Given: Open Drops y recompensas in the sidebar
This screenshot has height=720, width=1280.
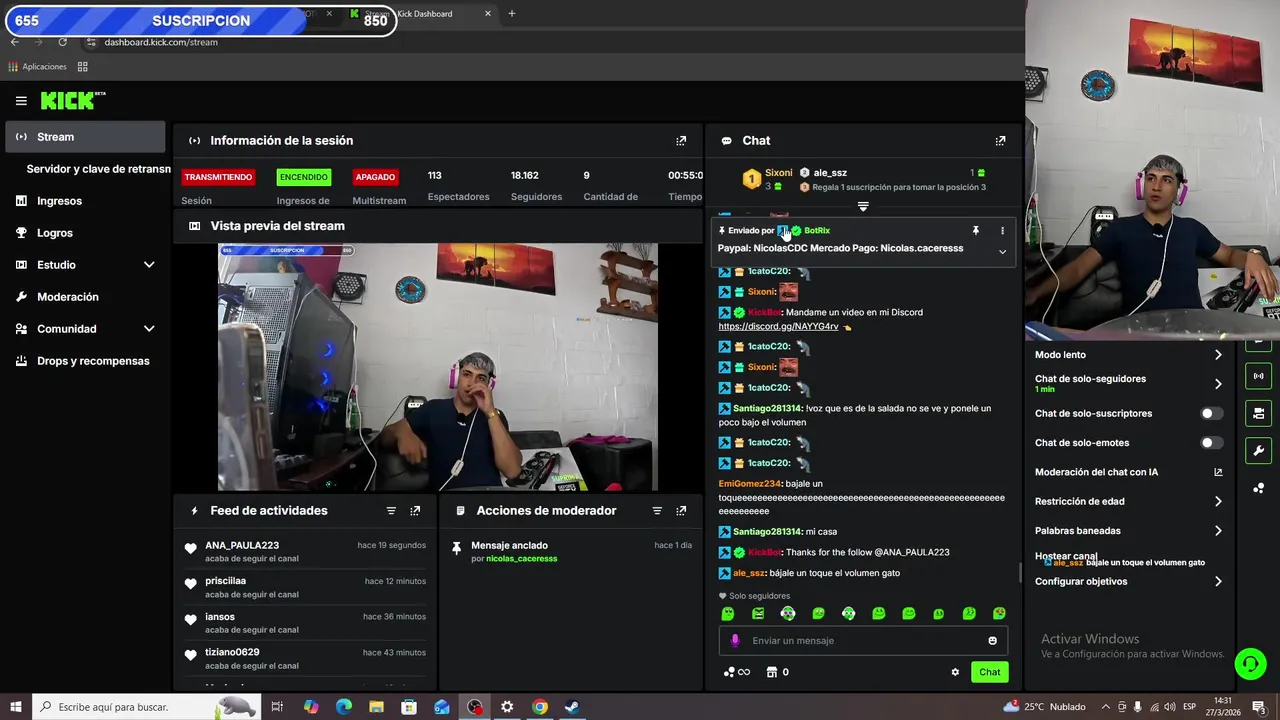Looking at the screenshot, I should 85,361.
